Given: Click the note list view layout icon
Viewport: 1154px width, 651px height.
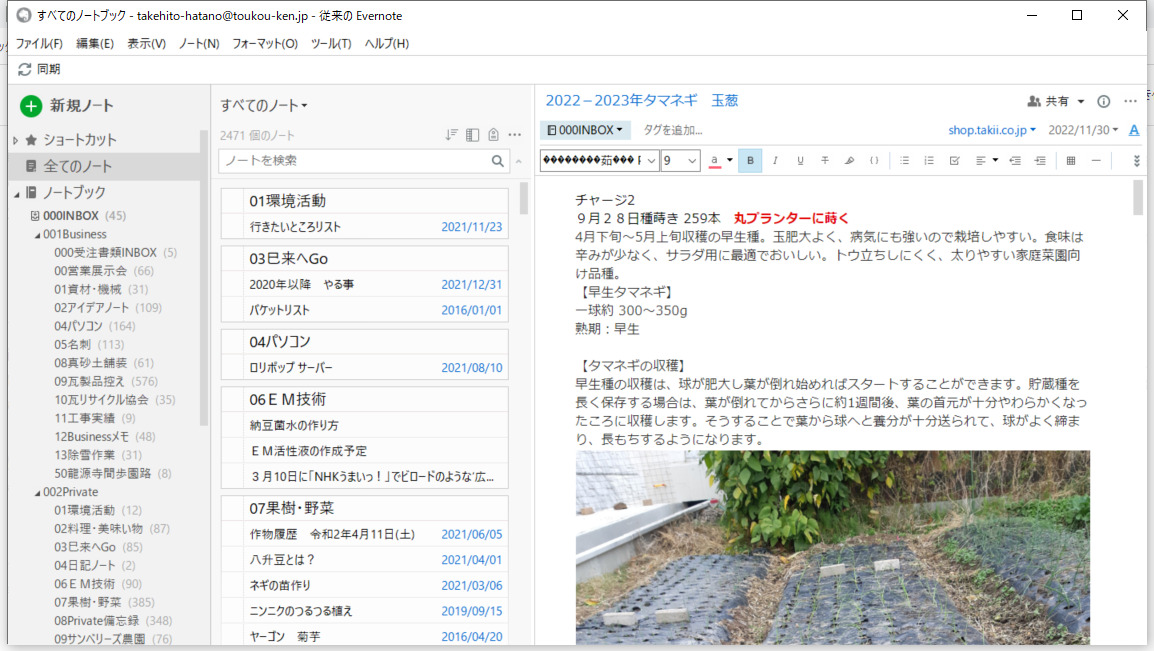Looking at the screenshot, I should point(473,135).
